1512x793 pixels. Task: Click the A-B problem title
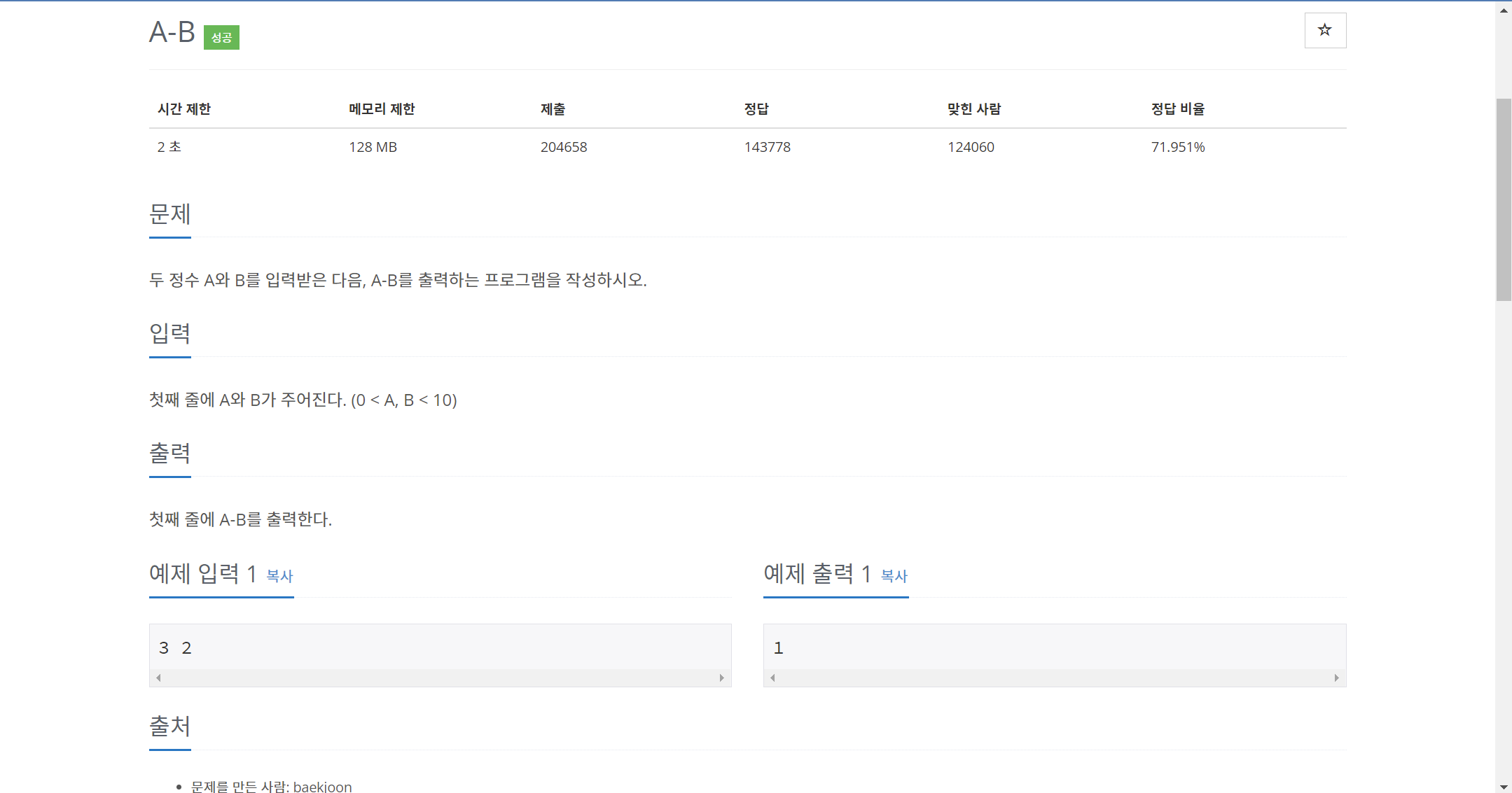(172, 32)
